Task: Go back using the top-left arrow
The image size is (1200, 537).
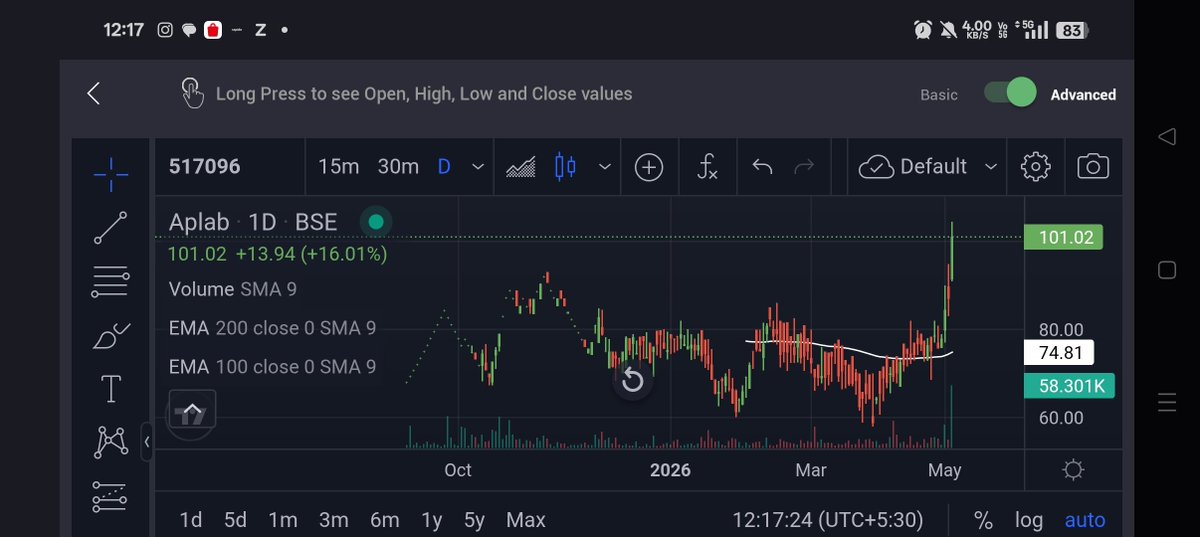Action: click(x=93, y=94)
